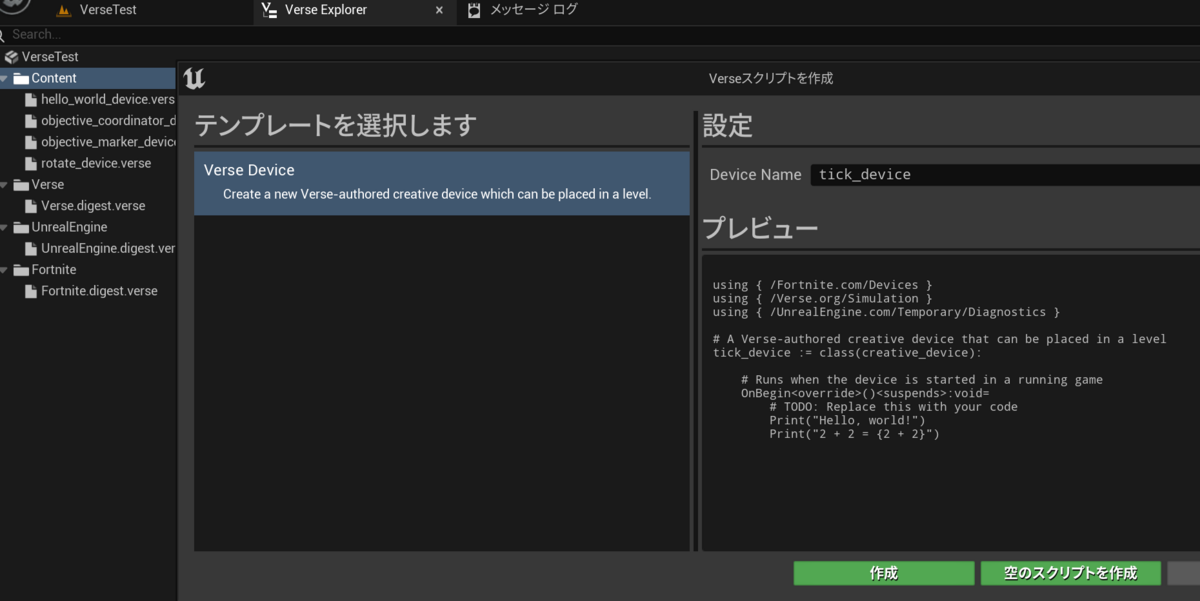This screenshot has height=601, width=1200.
Task: Click preview line with /UnrealEngine.com/Temporary/Diagnostics
Action: (886, 312)
